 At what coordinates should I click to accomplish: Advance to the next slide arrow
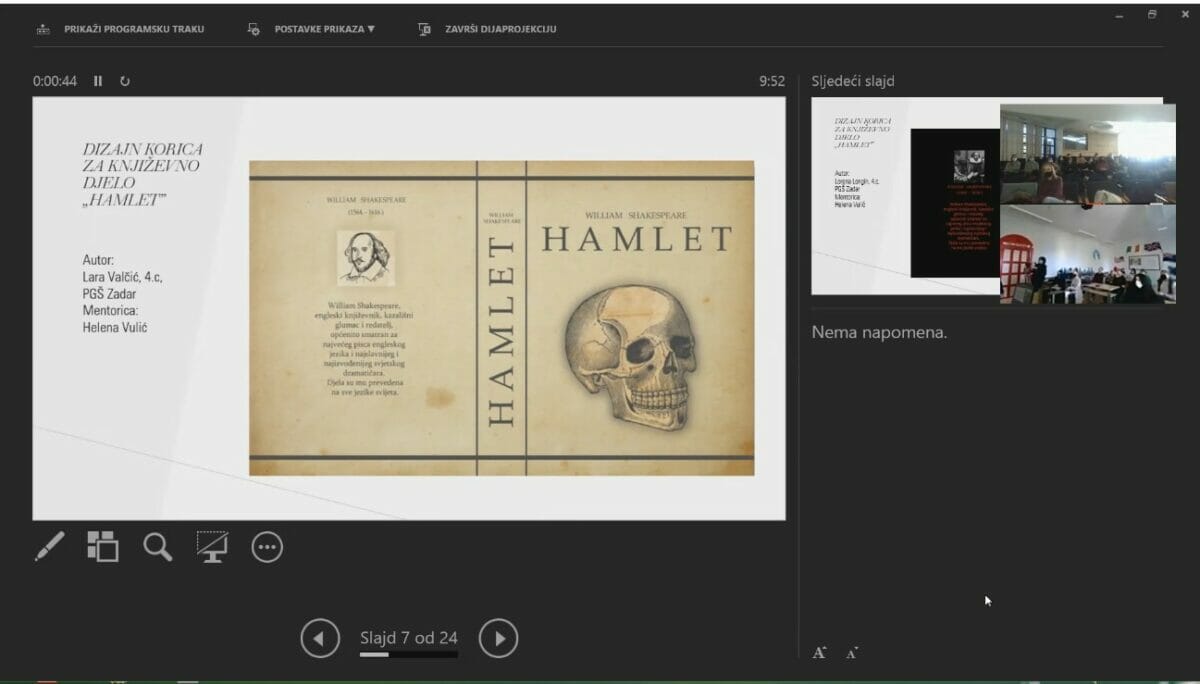[498, 638]
